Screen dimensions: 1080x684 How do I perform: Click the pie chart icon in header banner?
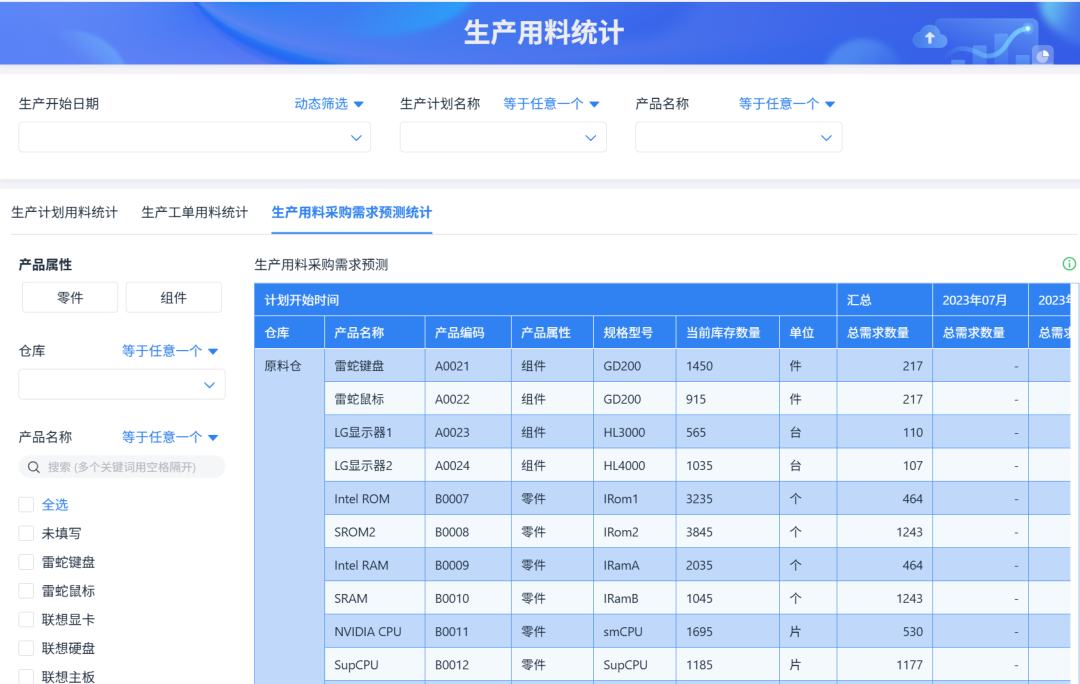point(1043,55)
